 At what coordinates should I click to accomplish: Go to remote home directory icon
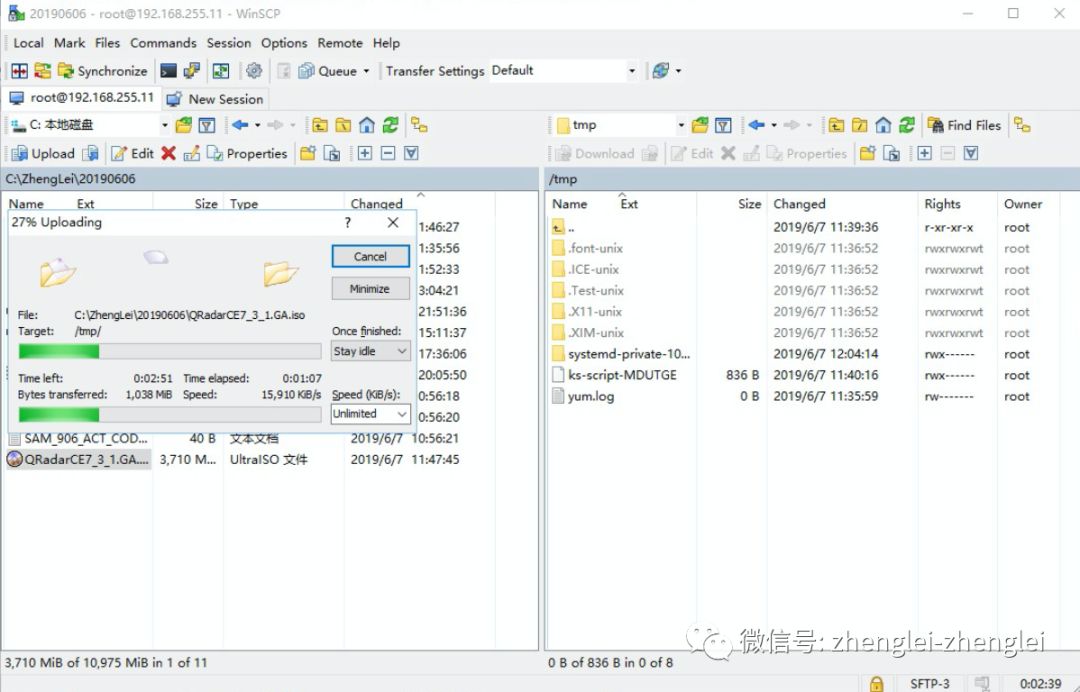[x=883, y=125]
